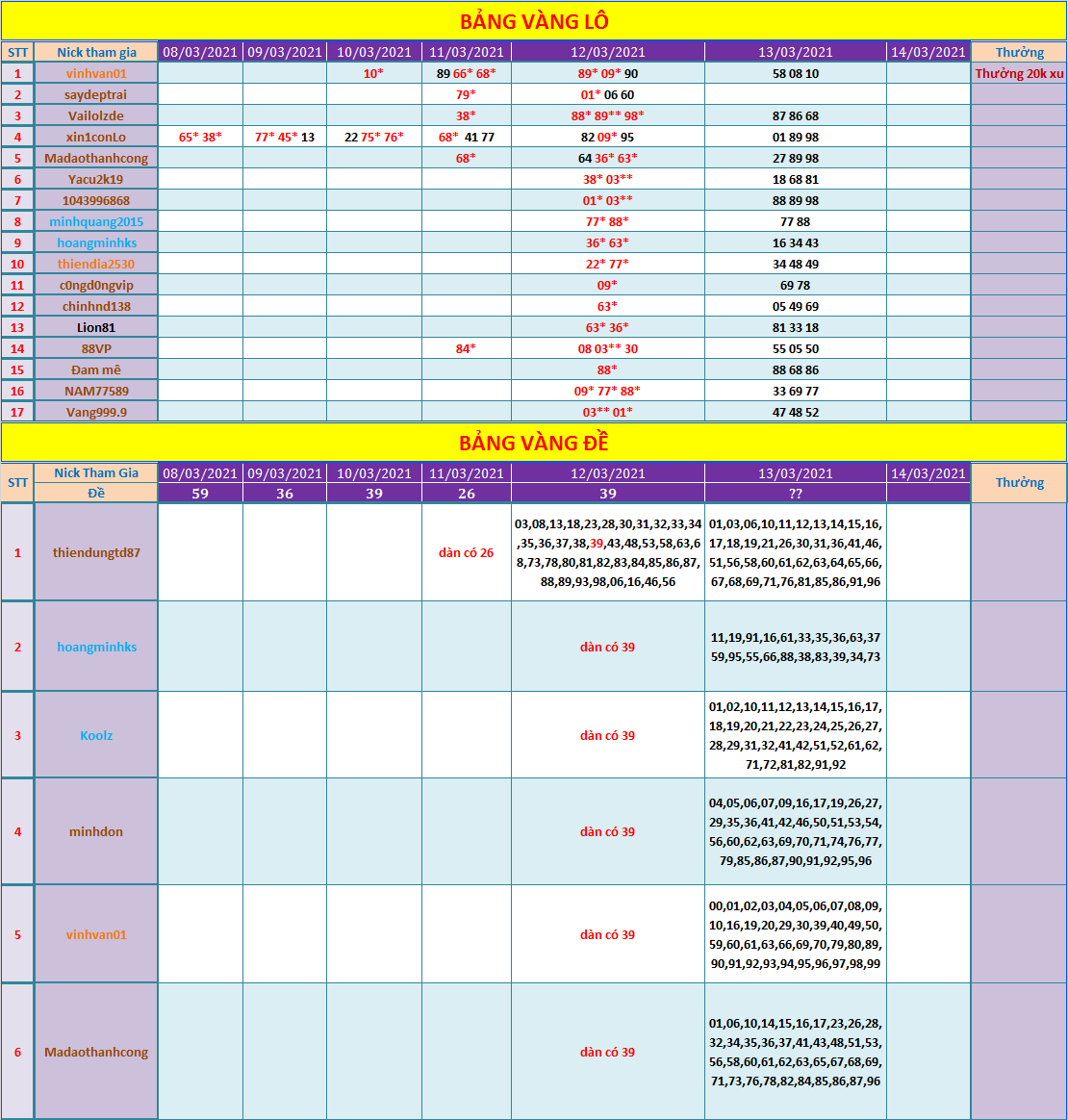This screenshot has width=1068, height=1120.
Task: Click the '77* 45* 13' cell
Action: tap(285, 138)
